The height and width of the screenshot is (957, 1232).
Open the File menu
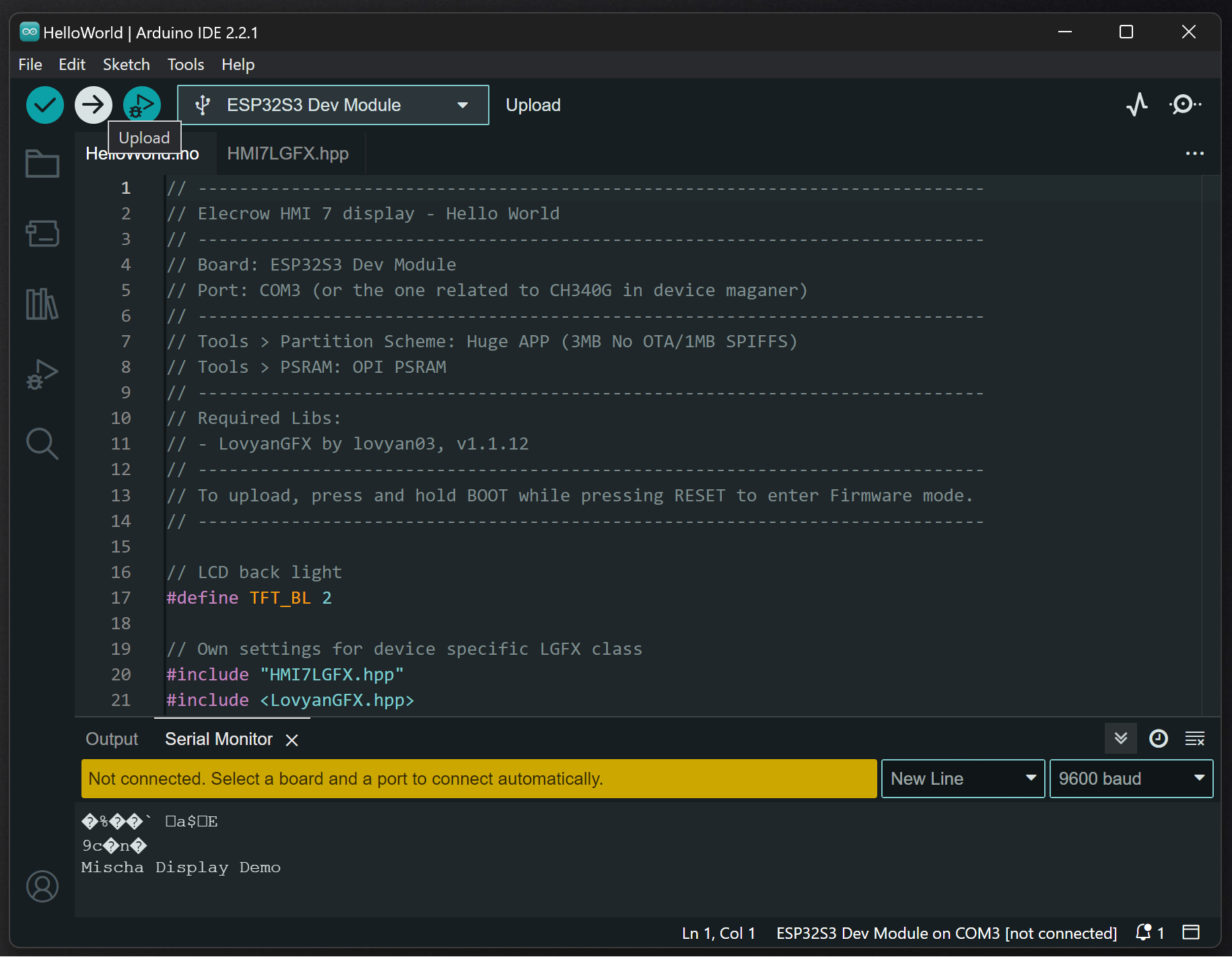30,65
